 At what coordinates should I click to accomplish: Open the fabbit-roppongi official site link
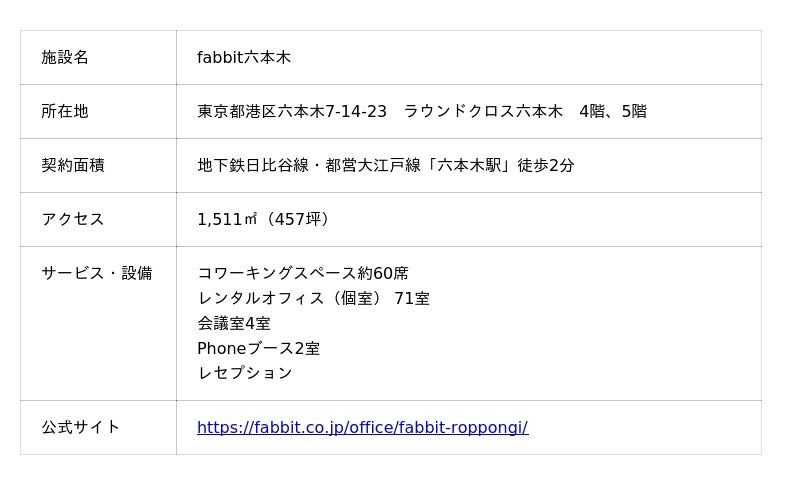tap(362, 427)
